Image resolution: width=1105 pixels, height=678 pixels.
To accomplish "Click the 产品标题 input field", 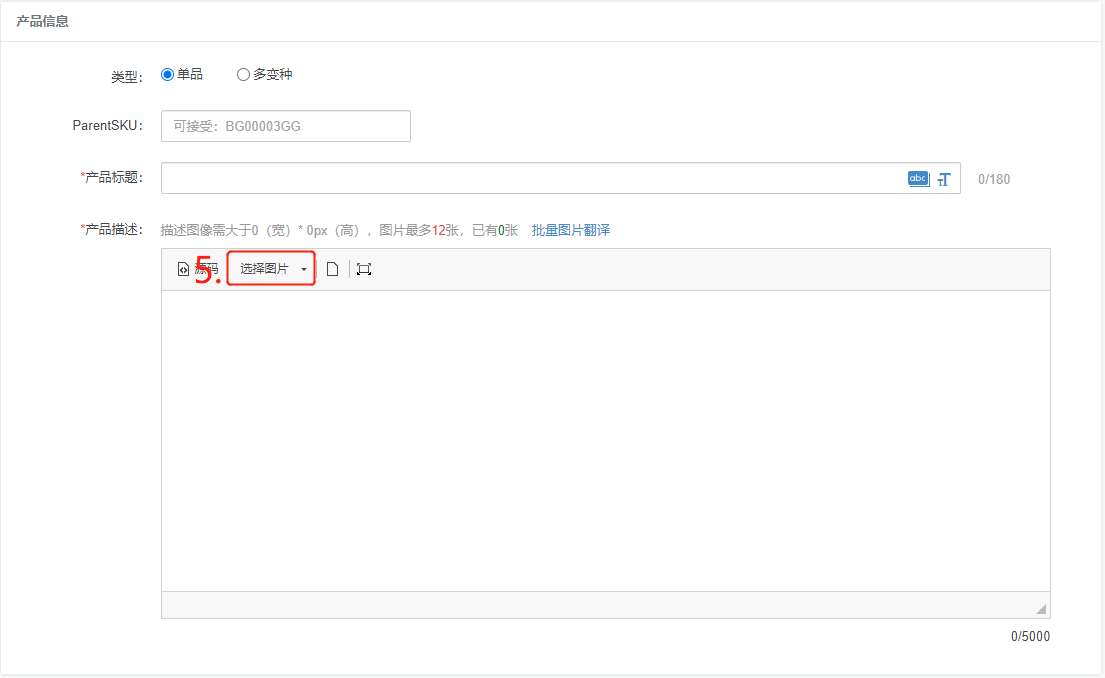I will (x=560, y=178).
